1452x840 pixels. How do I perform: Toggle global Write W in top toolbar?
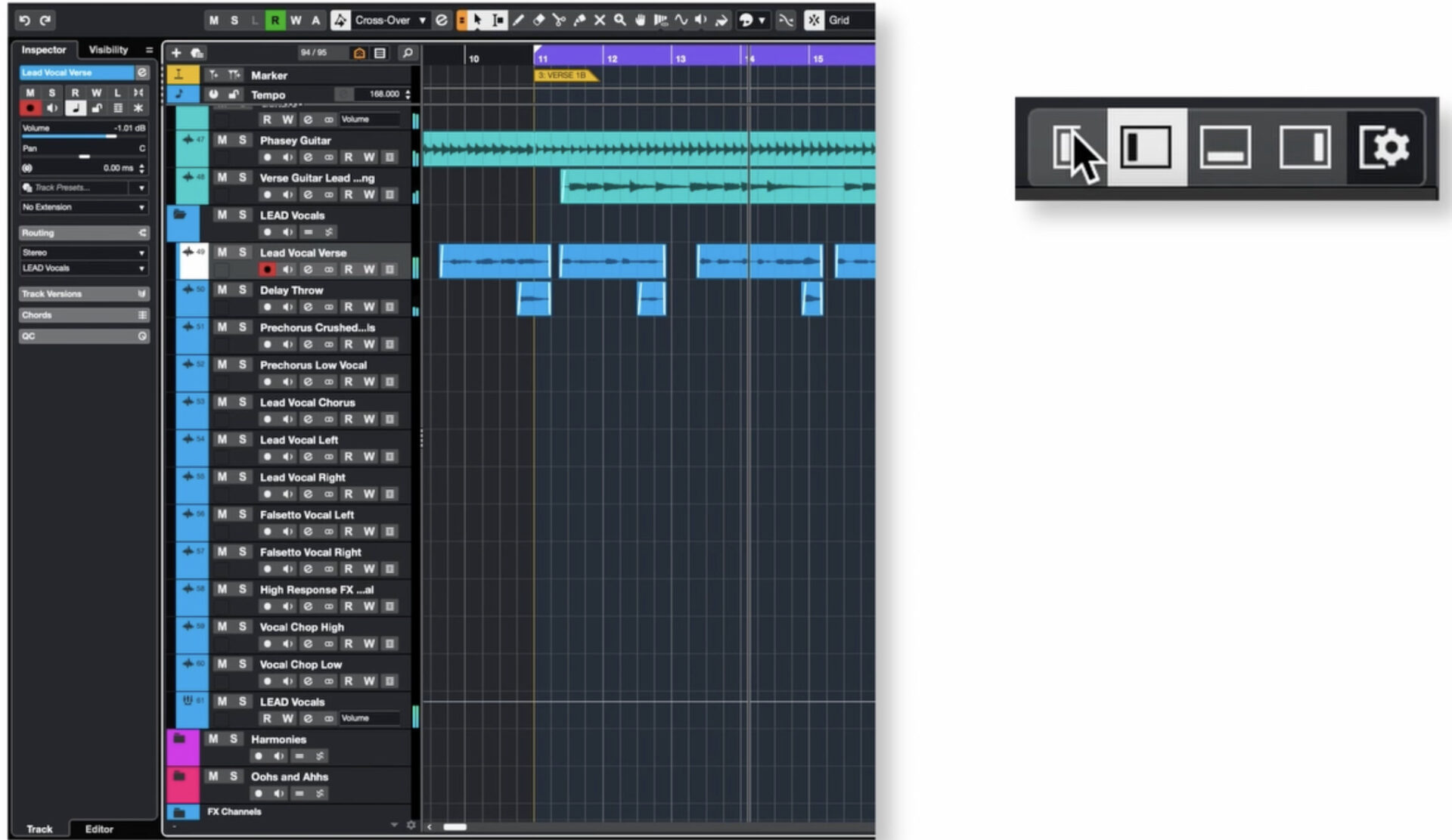pos(296,20)
